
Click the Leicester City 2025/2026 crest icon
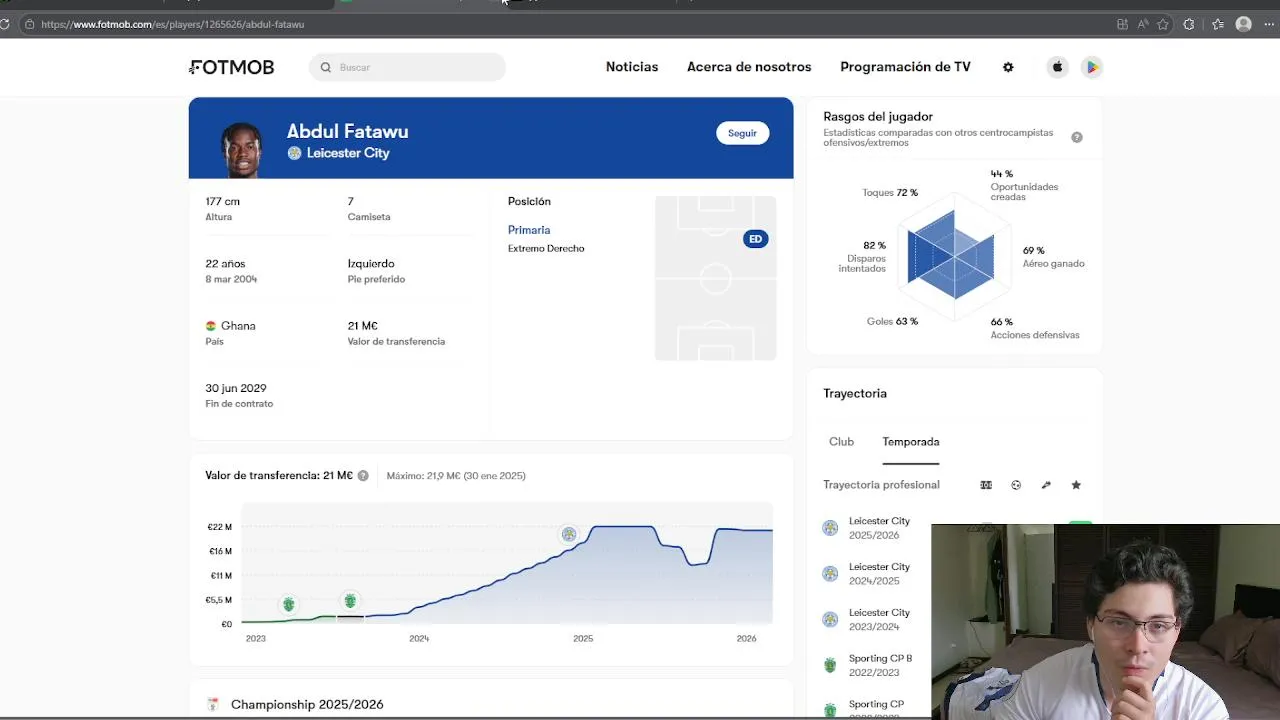coord(830,528)
